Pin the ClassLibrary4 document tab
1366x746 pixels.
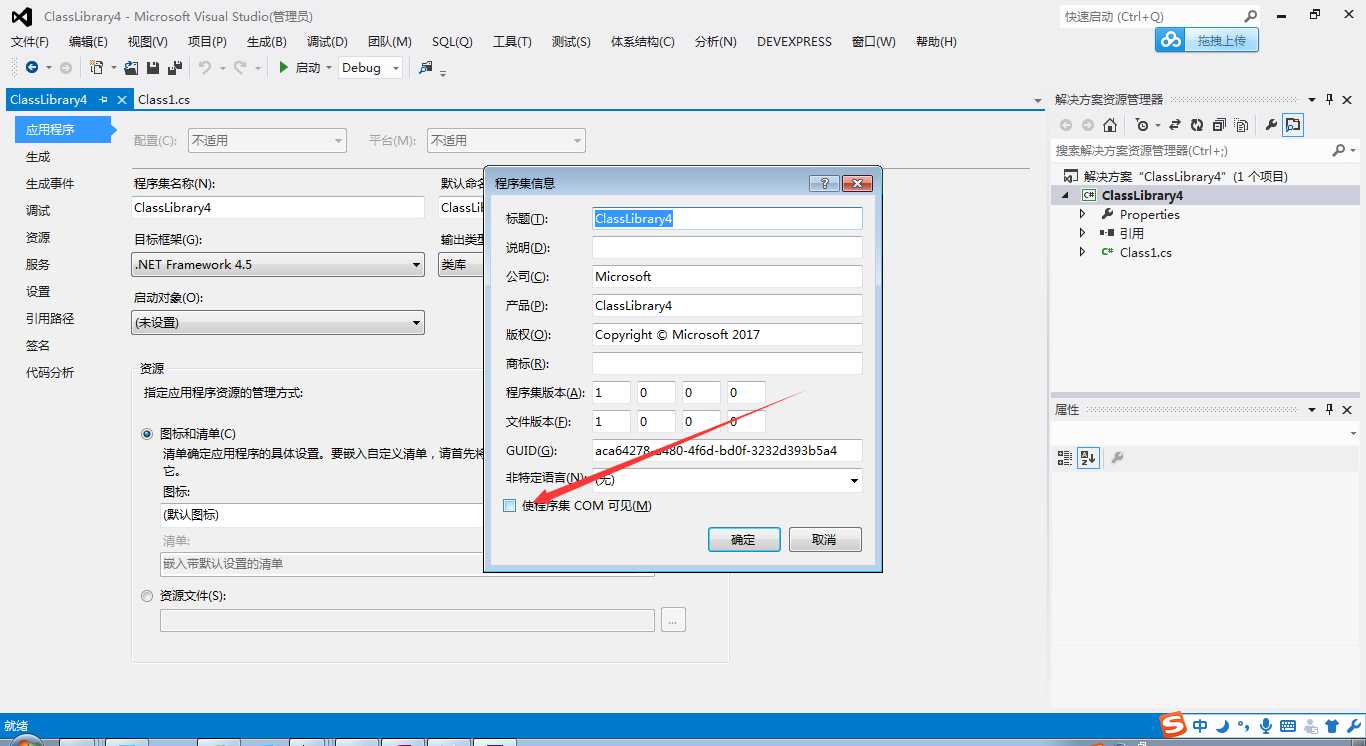(x=103, y=100)
